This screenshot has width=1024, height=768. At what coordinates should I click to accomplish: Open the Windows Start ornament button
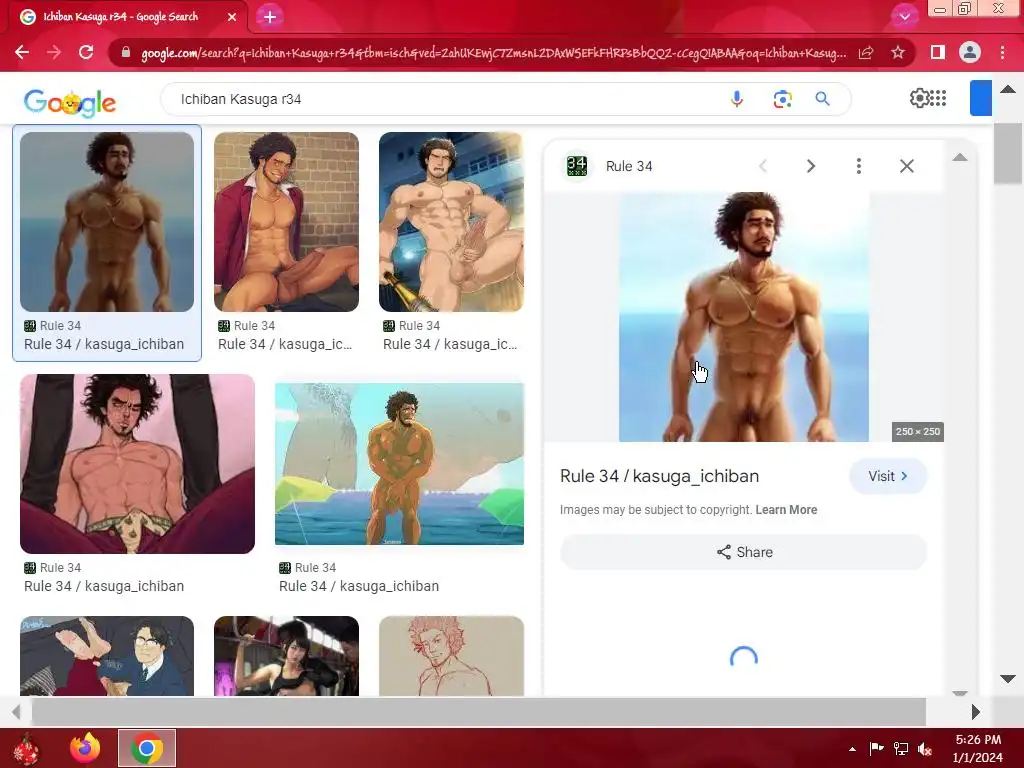(x=26, y=748)
